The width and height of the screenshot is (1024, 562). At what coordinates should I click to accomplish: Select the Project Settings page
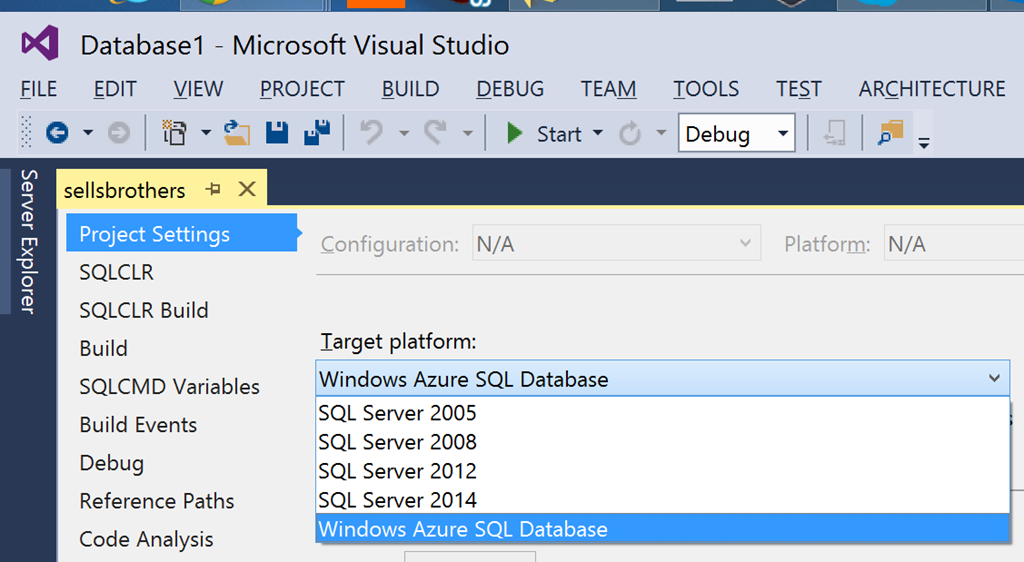(182, 233)
